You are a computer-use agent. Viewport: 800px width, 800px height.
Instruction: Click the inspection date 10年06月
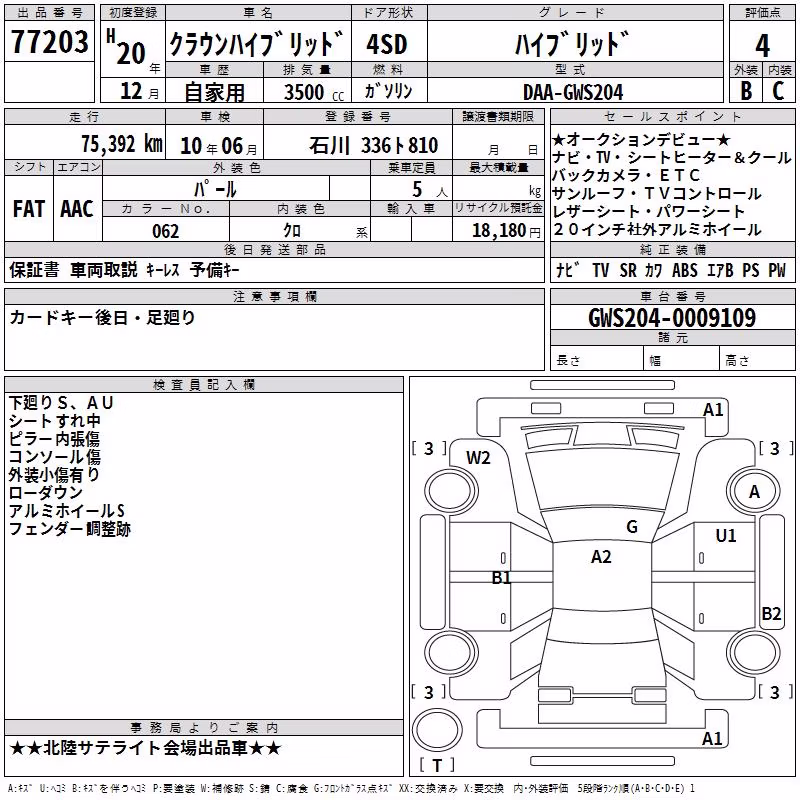[x=219, y=146]
